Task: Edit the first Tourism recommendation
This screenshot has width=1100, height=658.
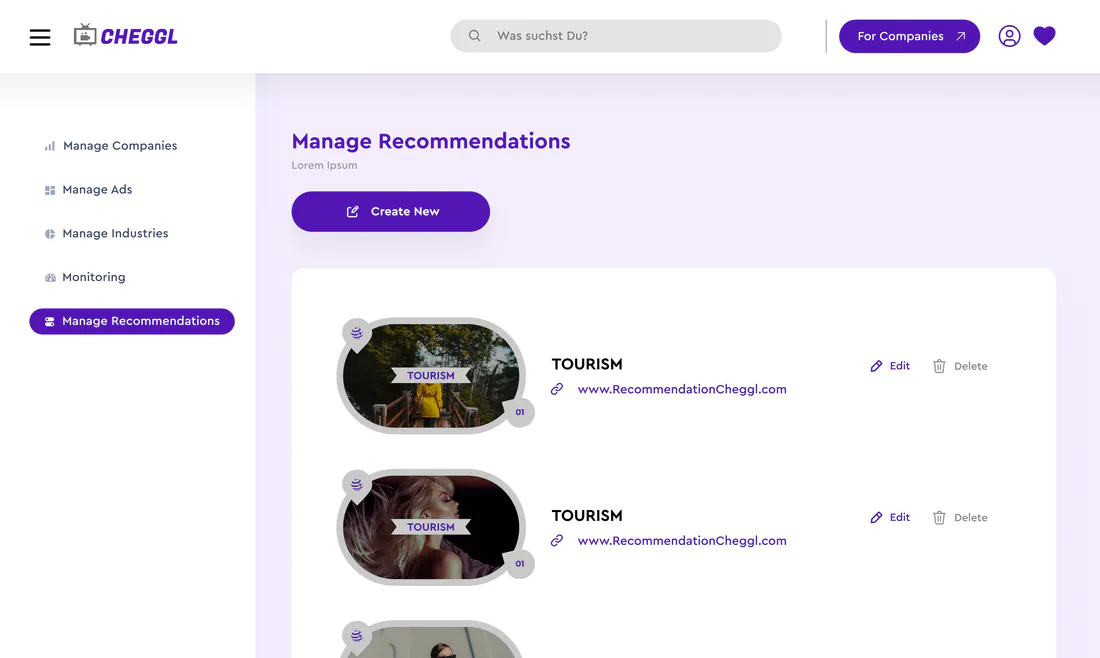Action: point(890,366)
